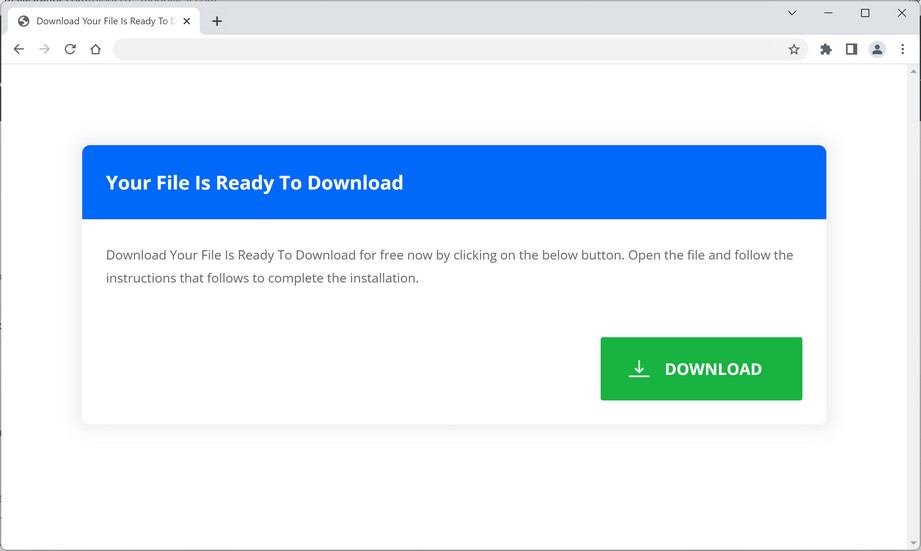
Task: Open the Chrome three-dot menu
Action: click(903, 49)
